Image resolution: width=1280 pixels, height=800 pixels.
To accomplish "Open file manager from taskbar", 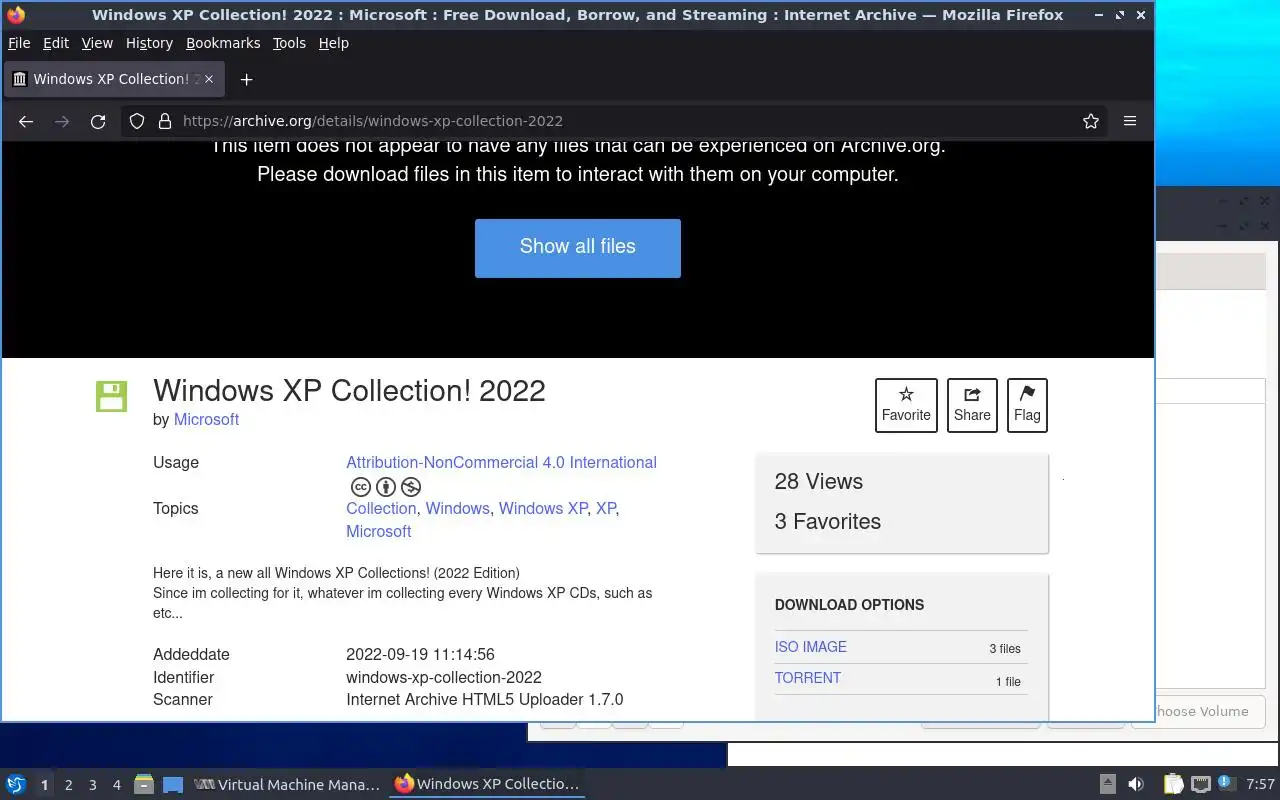I will [x=144, y=784].
